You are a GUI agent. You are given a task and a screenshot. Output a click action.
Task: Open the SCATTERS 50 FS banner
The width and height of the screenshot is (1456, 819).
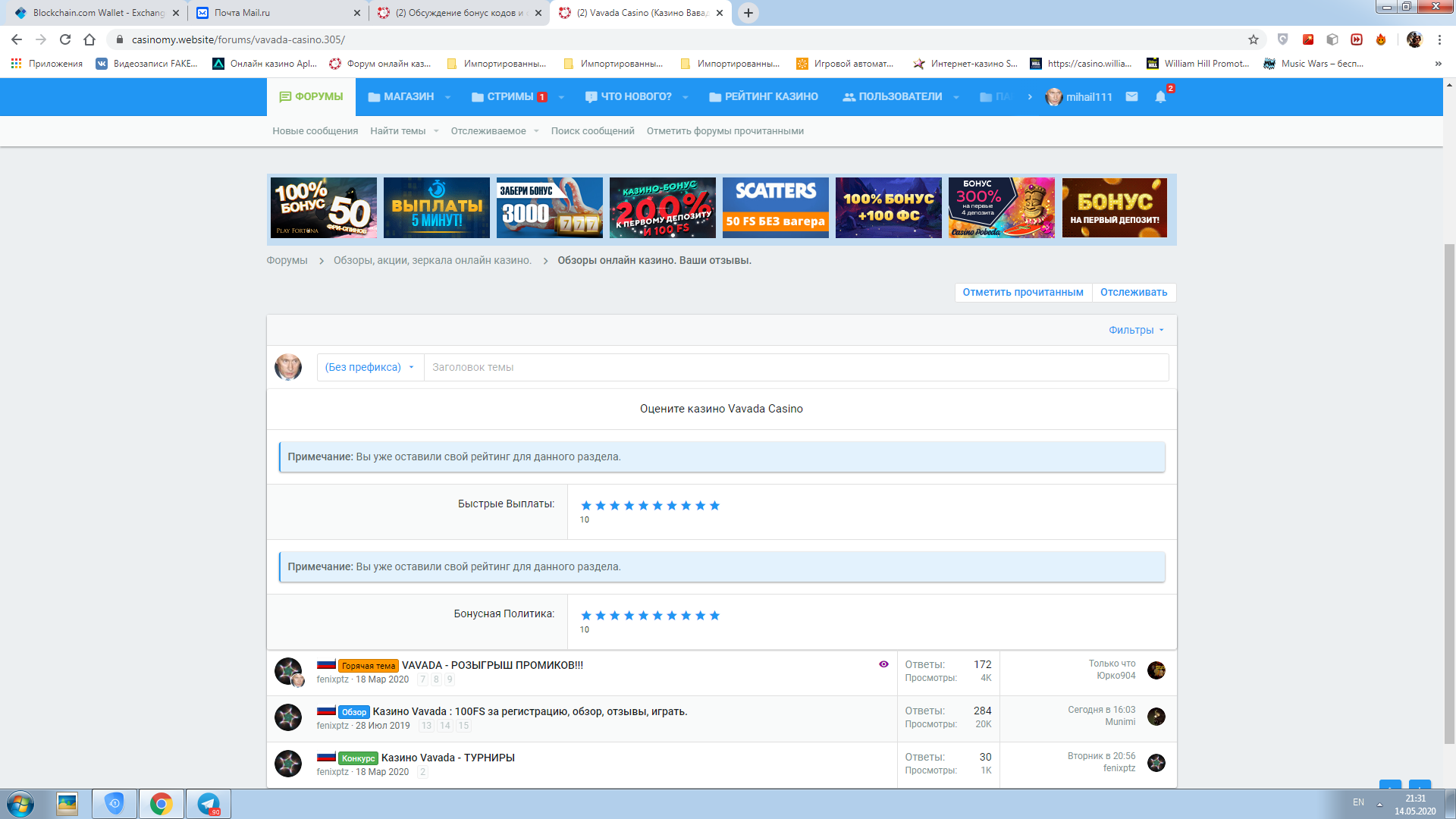coord(775,208)
